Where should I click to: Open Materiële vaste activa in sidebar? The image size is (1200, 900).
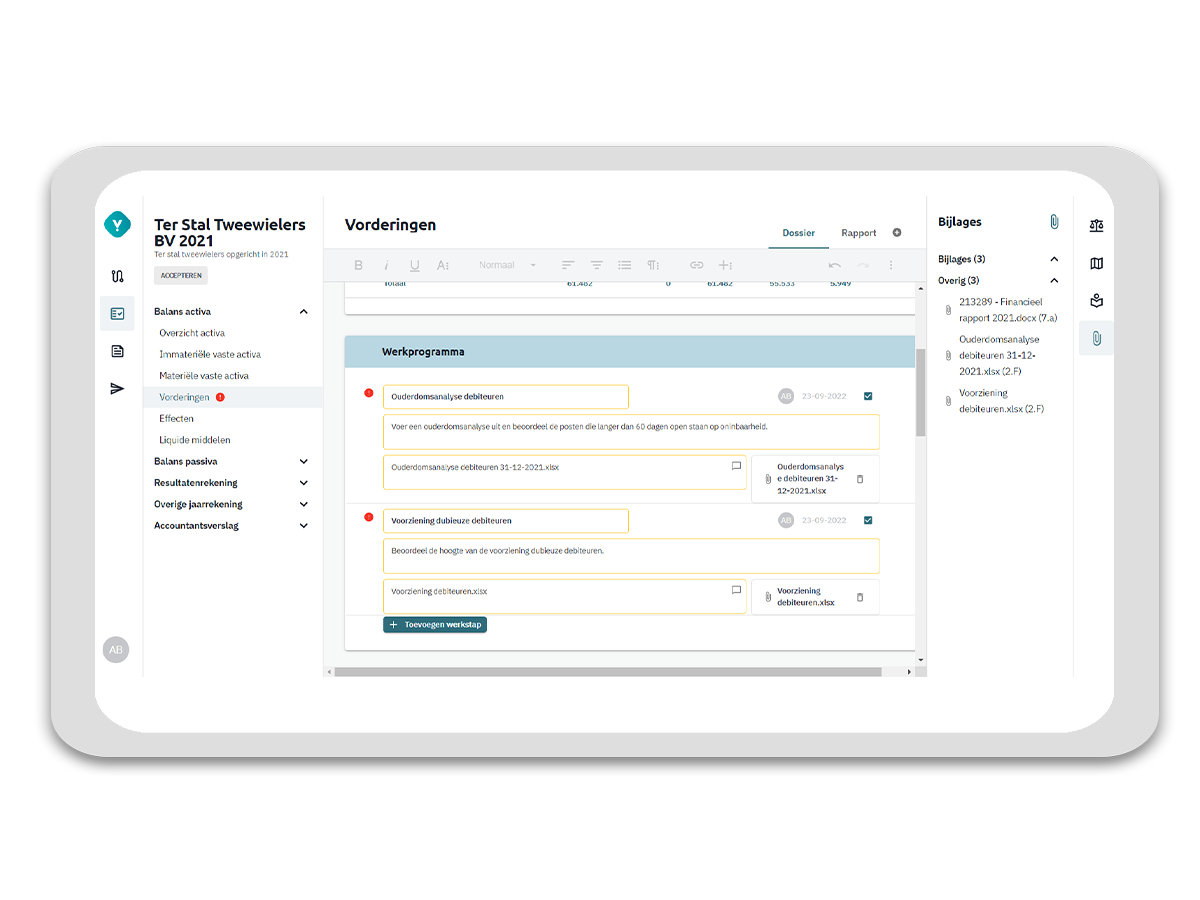tap(204, 376)
